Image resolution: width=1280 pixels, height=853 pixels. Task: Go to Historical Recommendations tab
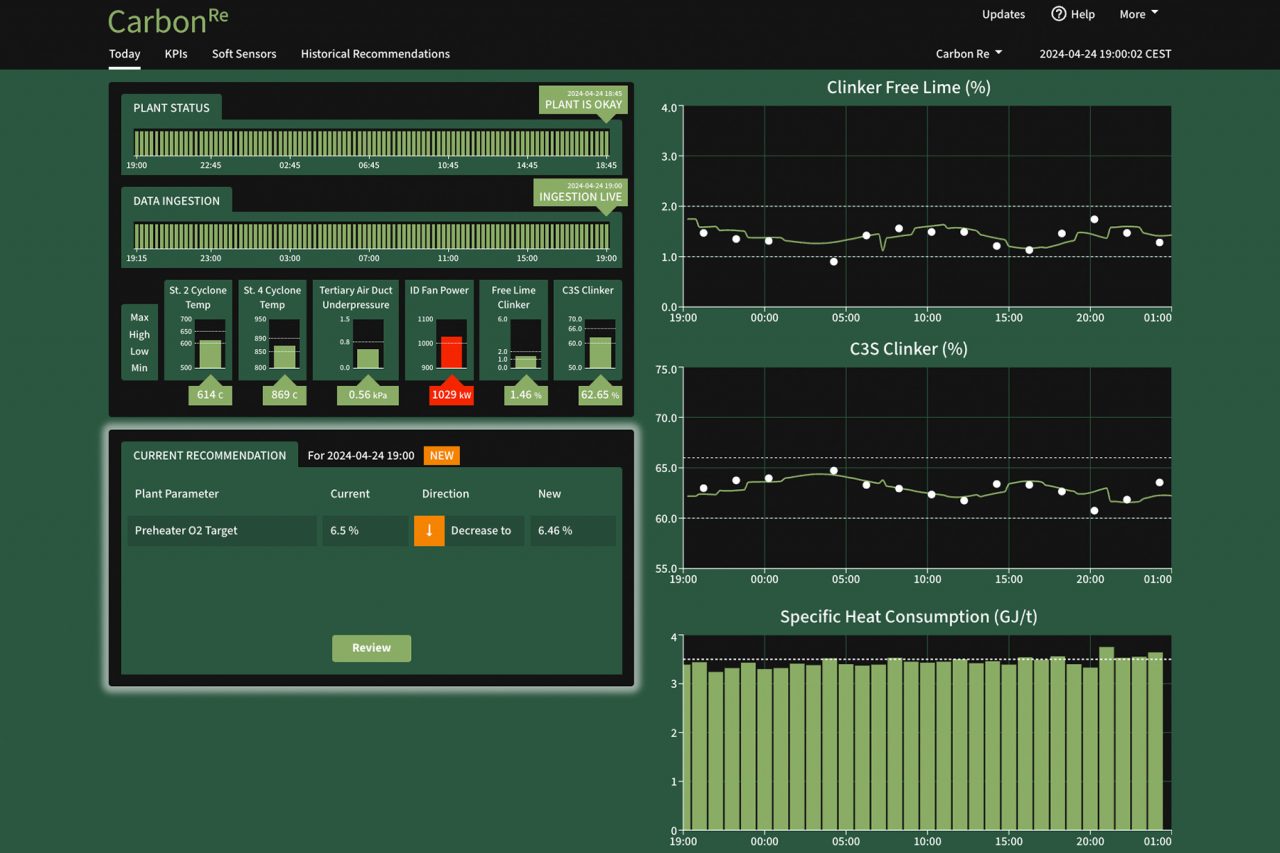[x=375, y=54]
